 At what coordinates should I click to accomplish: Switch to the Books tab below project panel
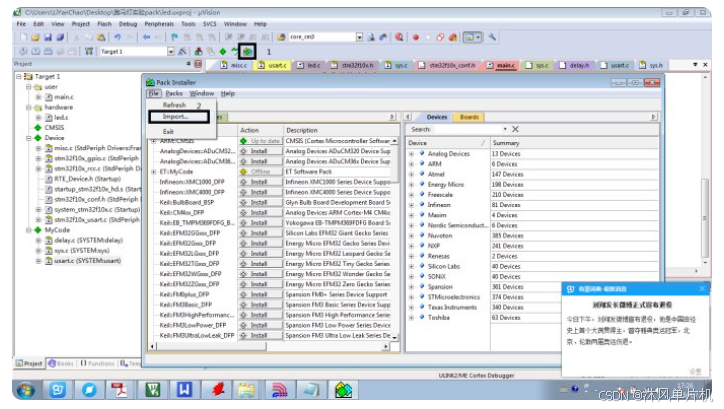pyautogui.click(x=61, y=364)
